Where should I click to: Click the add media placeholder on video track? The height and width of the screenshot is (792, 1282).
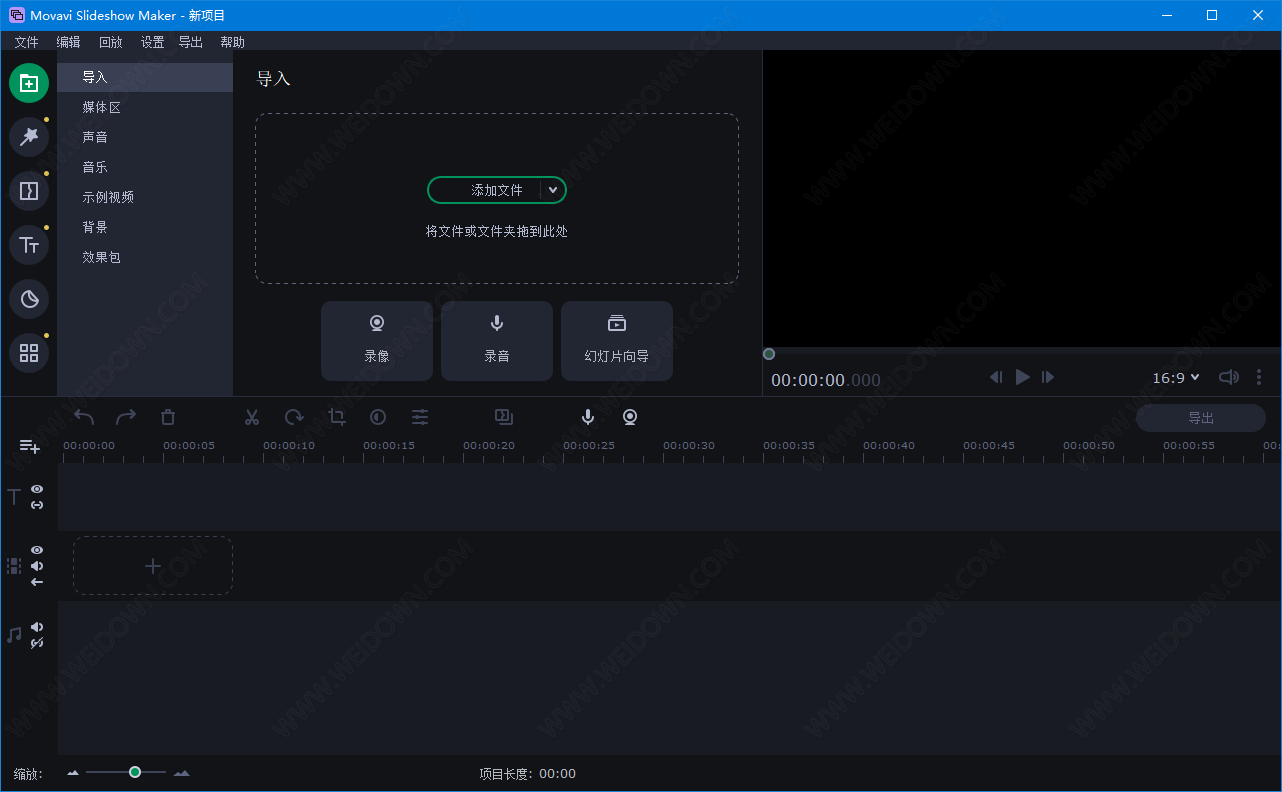coord(153,566)
